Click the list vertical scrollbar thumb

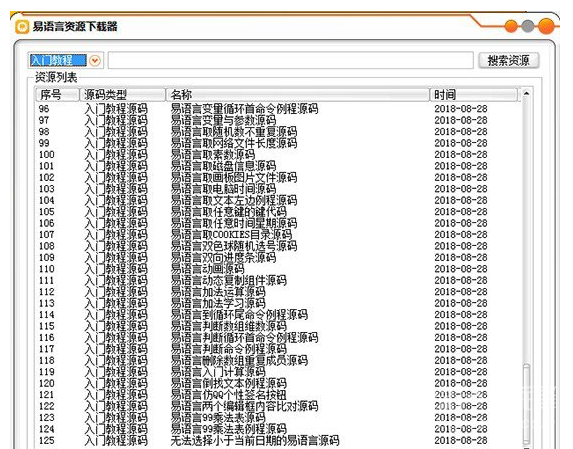coord(526,403)
